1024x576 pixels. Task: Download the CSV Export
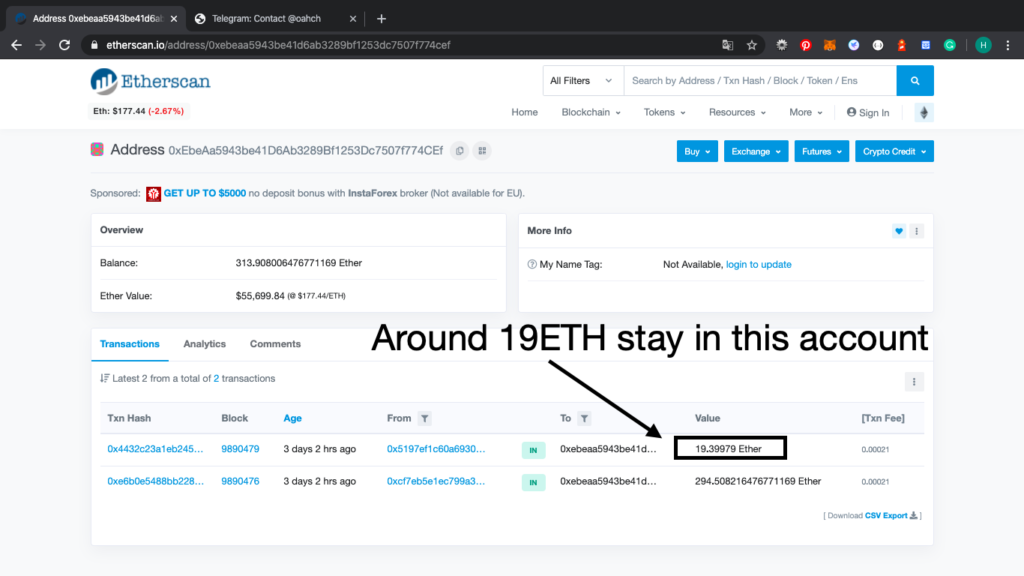(891, 515)
